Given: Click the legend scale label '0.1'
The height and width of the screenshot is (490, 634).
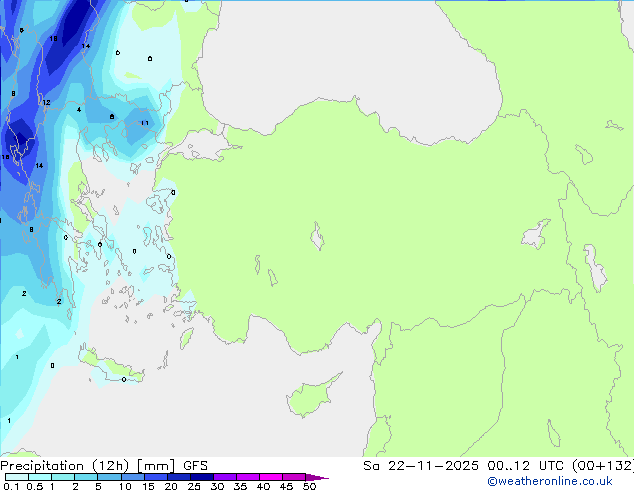Looking at the screenshot, I should (x=11, y=486).
